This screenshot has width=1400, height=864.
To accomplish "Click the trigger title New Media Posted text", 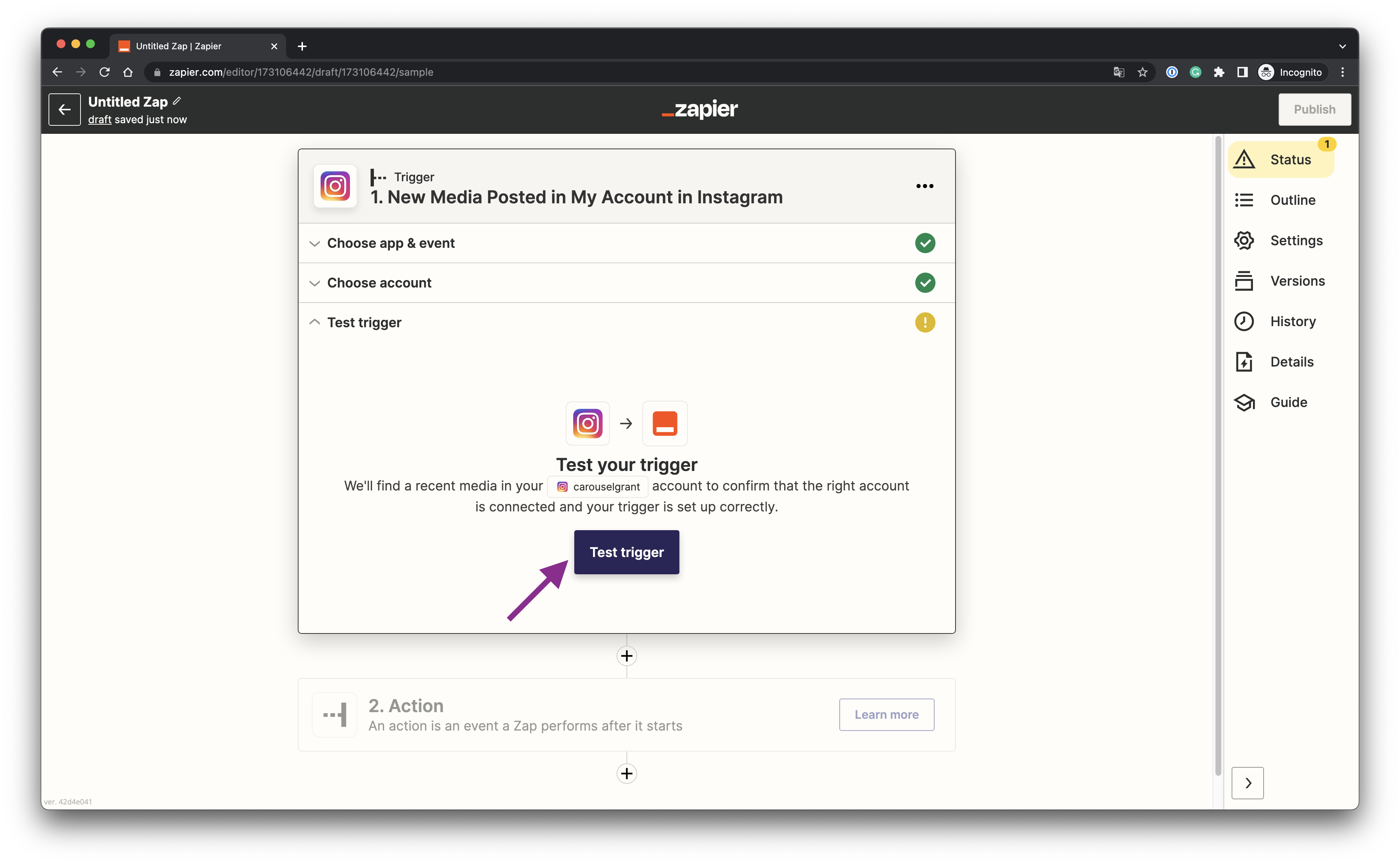I will click(576, 197).
